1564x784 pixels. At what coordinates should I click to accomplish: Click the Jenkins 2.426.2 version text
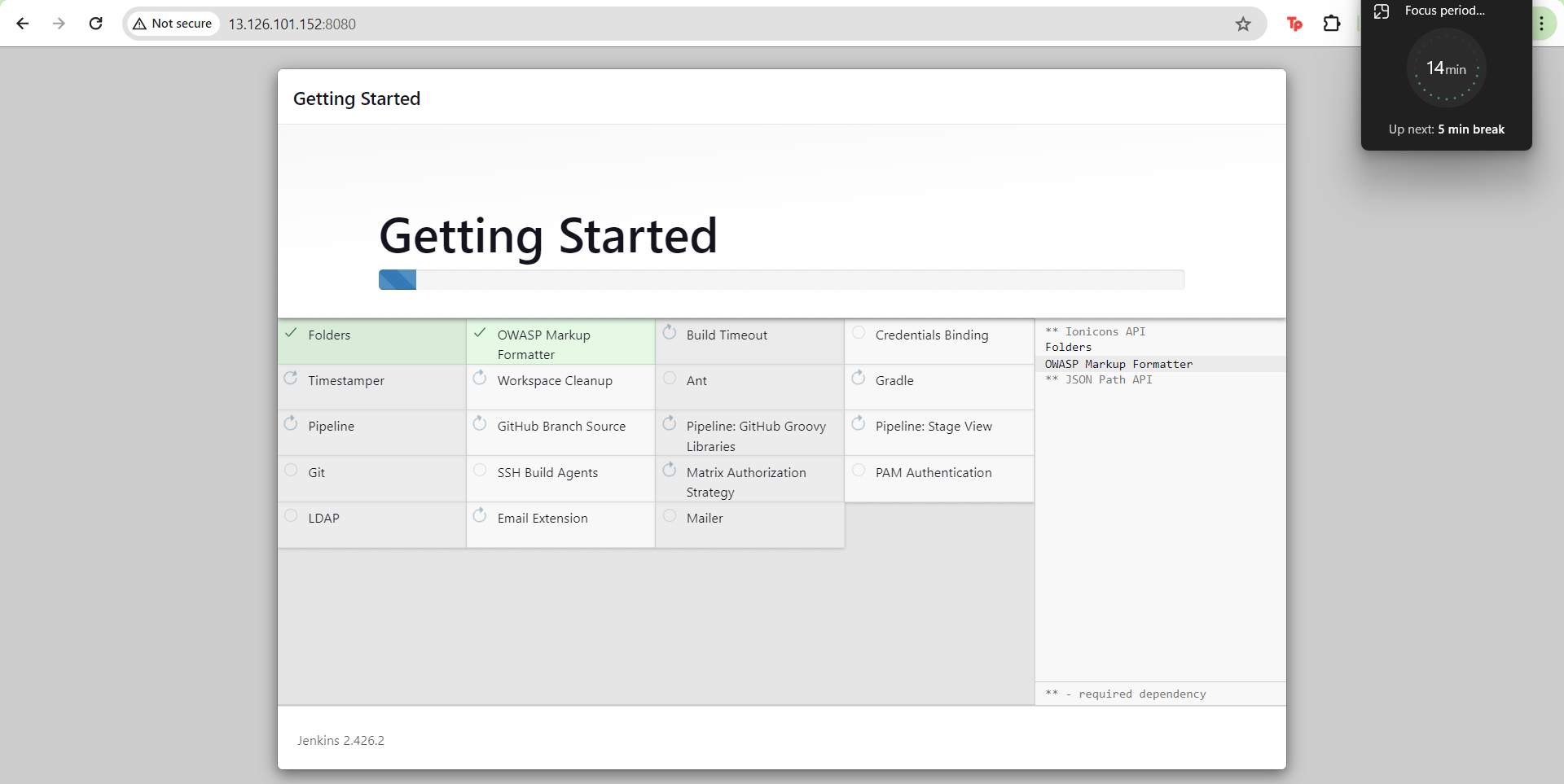[340, 740]
